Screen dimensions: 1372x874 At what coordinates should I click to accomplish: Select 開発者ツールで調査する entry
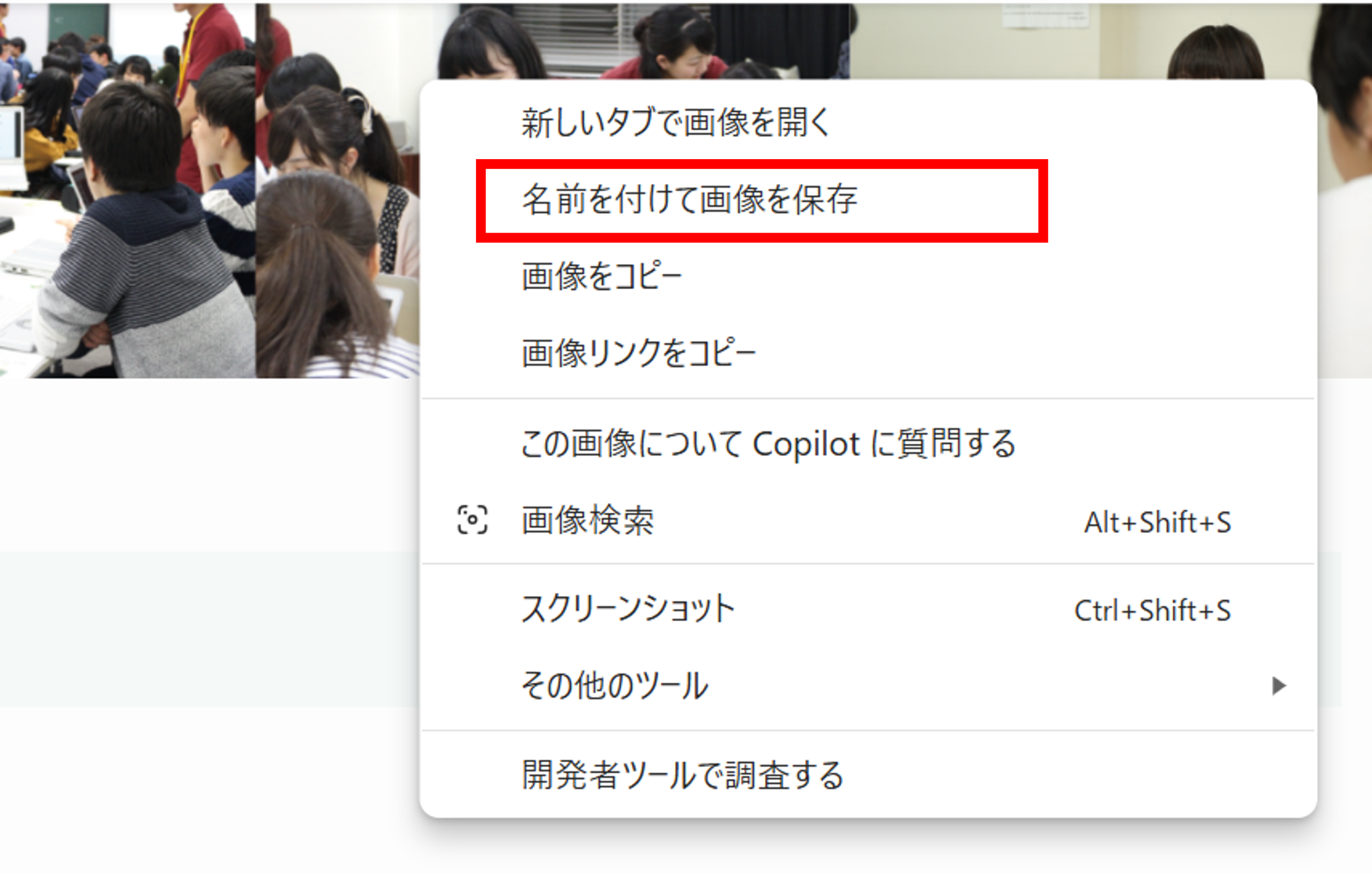682,775
